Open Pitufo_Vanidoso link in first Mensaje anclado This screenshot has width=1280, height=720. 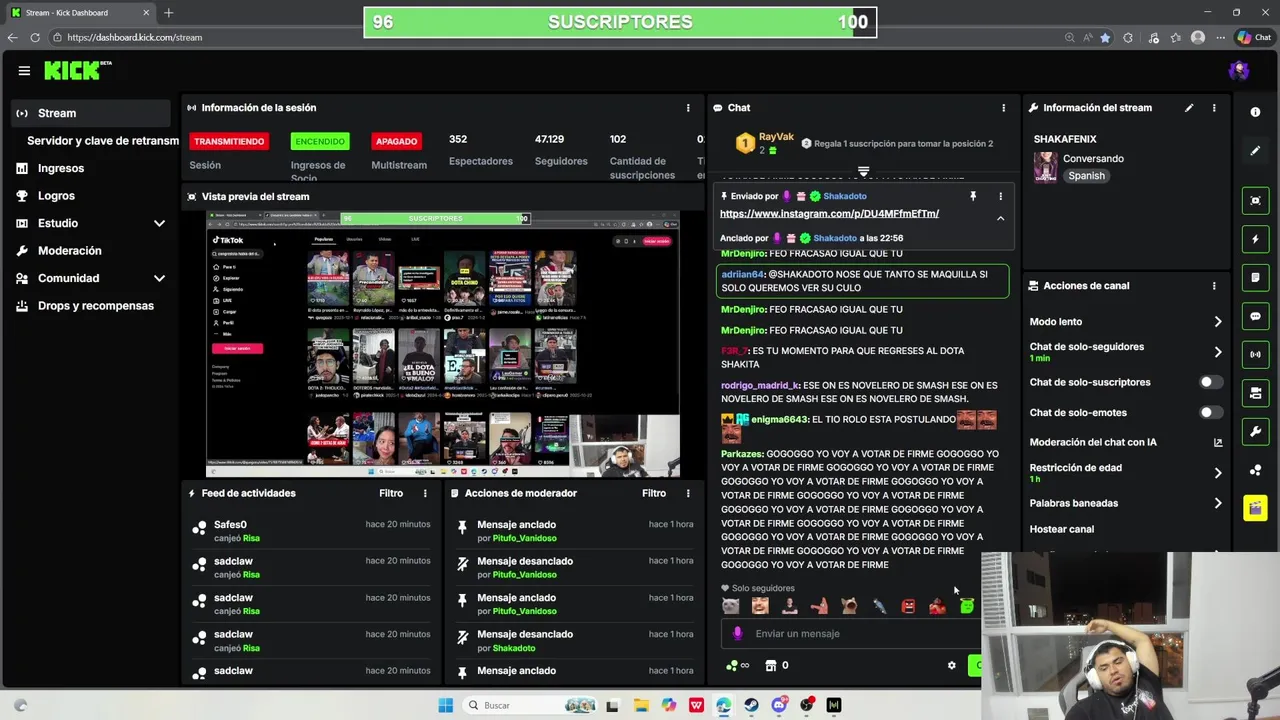click(525, 538)
